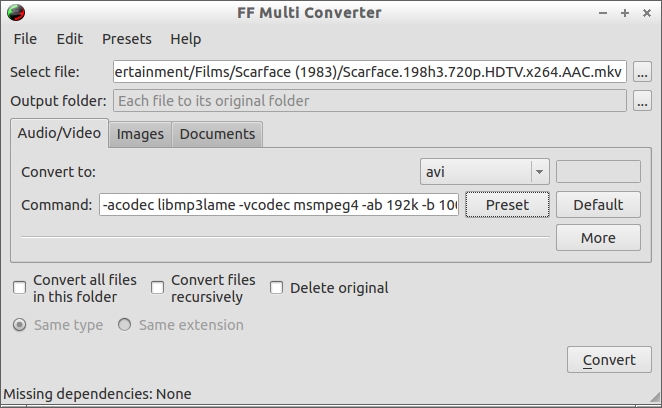The image size is (662, 408).
Task: Switch to the Documents tab
Action: coord(217,134)
